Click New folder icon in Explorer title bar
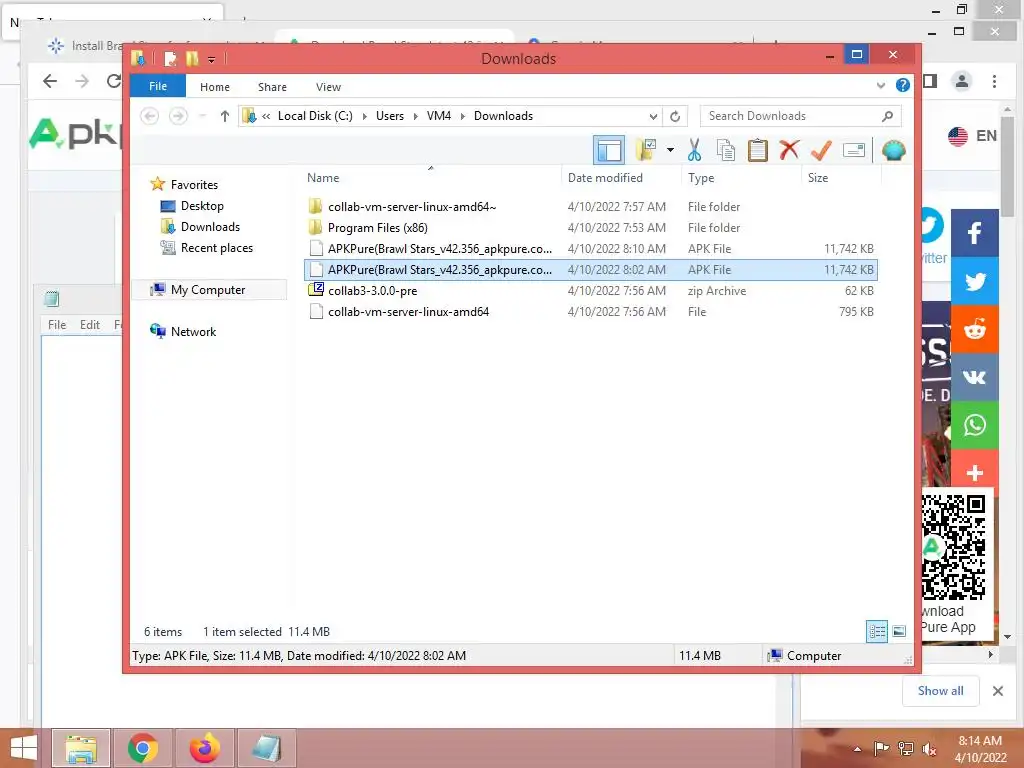1024x768 pixels. pyautogui.click(x=192, y=59)
